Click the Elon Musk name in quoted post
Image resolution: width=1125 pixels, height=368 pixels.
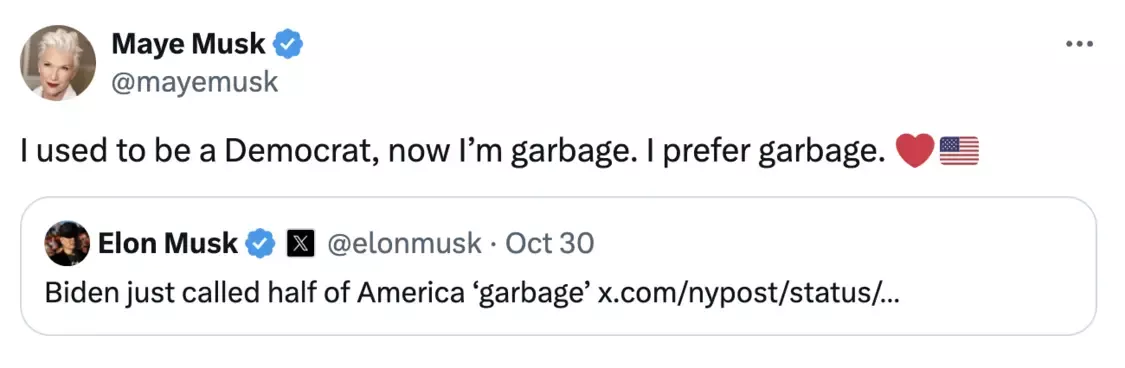(168, 244)
